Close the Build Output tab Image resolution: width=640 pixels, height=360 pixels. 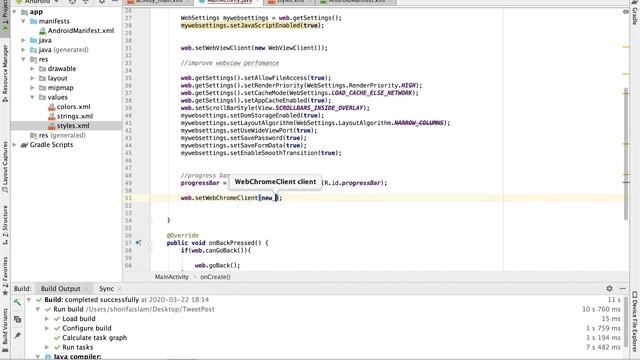pyautogui.click(x=87, y=289)
